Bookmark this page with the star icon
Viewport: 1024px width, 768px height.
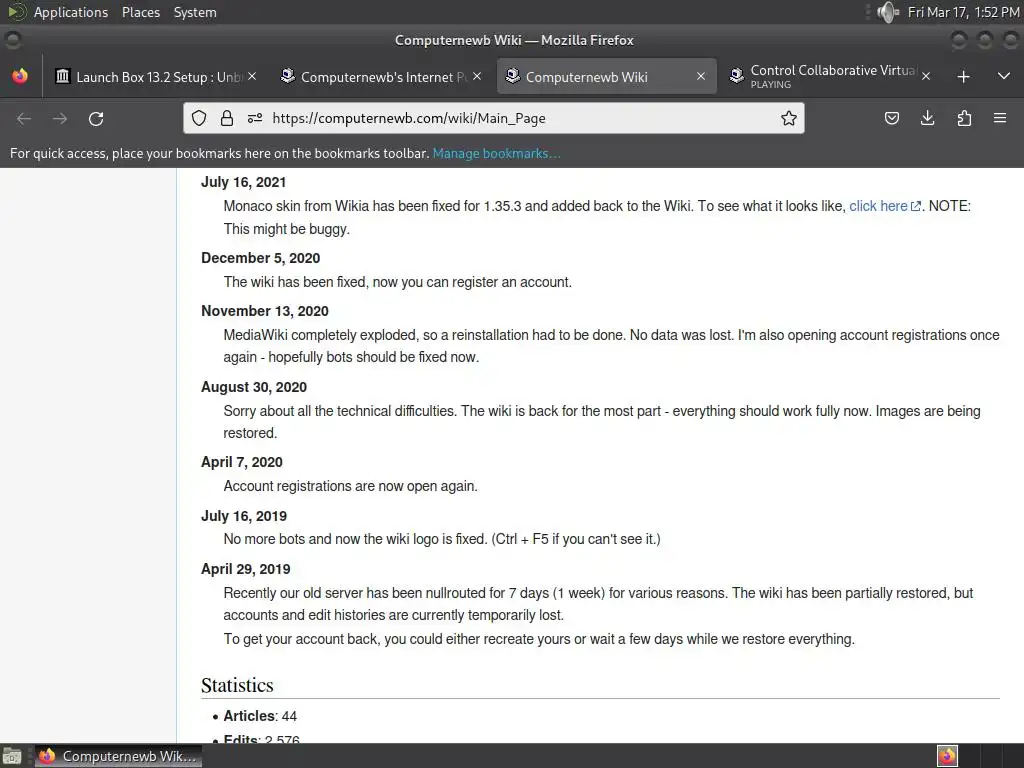click(789, 118)
